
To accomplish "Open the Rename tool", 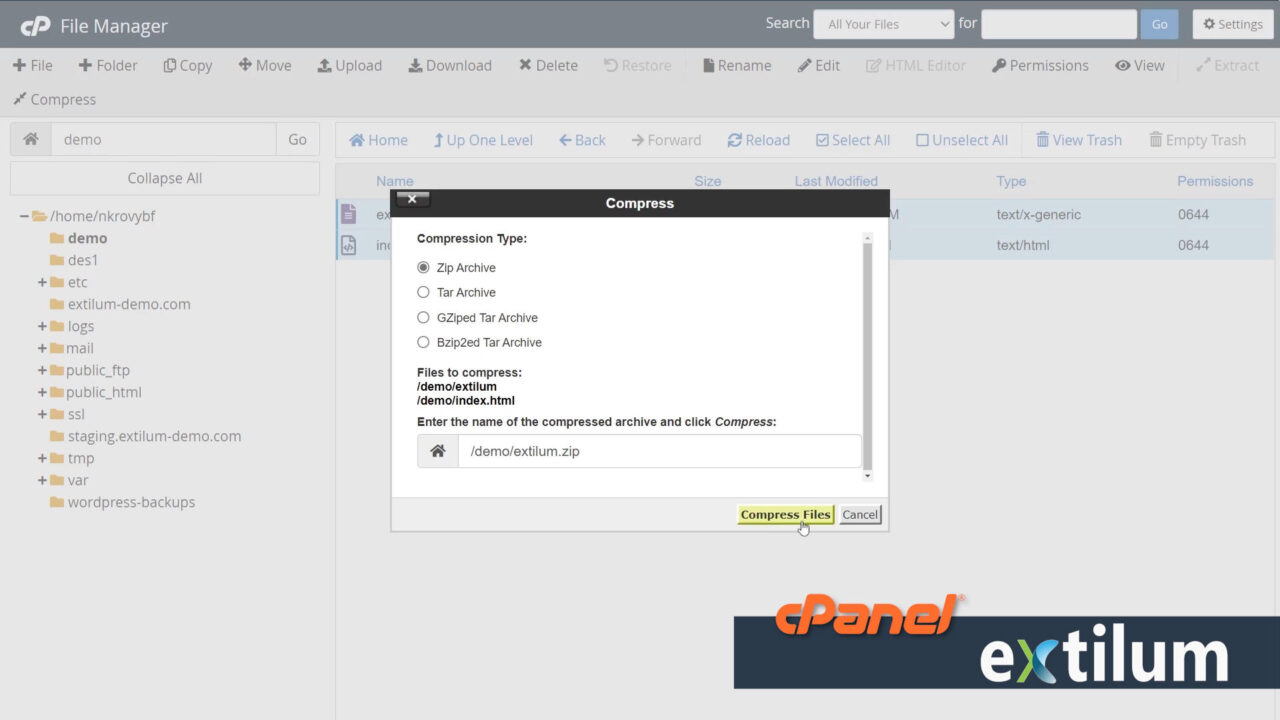I will 736,65.
